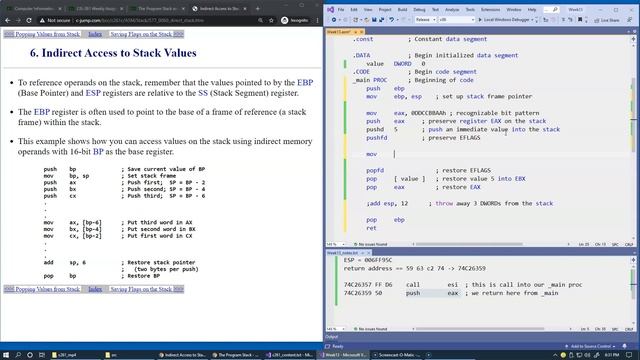Open the taskbar action center icon
640x360 pixels.
630,355
